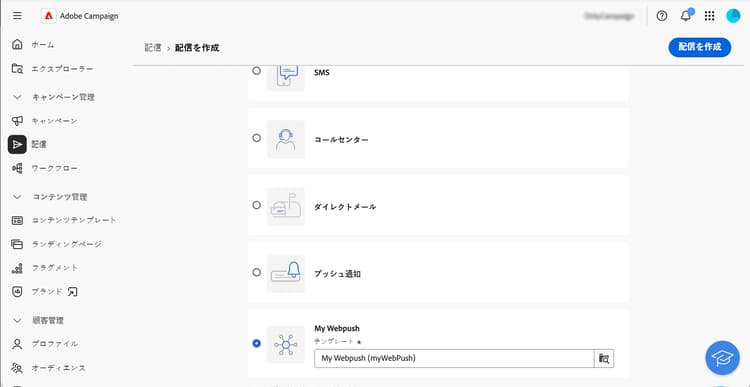Open ランディングページ in the sidebar
Image resolution: width=750 pixels, height=387 pixels.
(x=66, y=244)
